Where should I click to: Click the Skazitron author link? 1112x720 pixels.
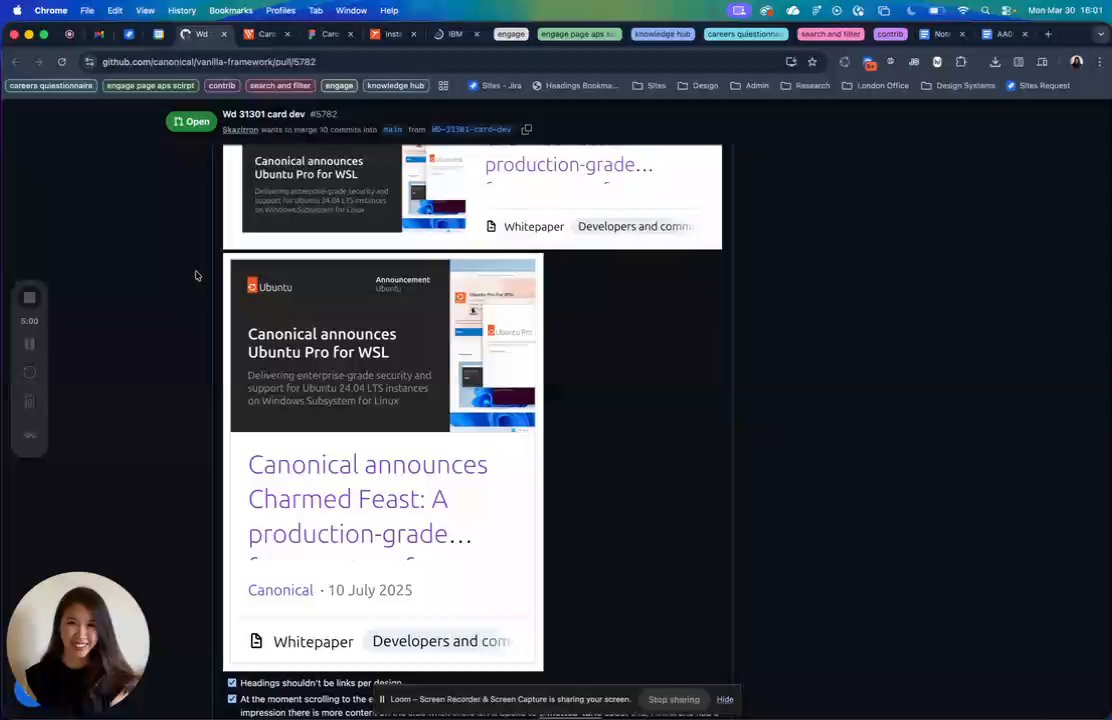(240, 130)
